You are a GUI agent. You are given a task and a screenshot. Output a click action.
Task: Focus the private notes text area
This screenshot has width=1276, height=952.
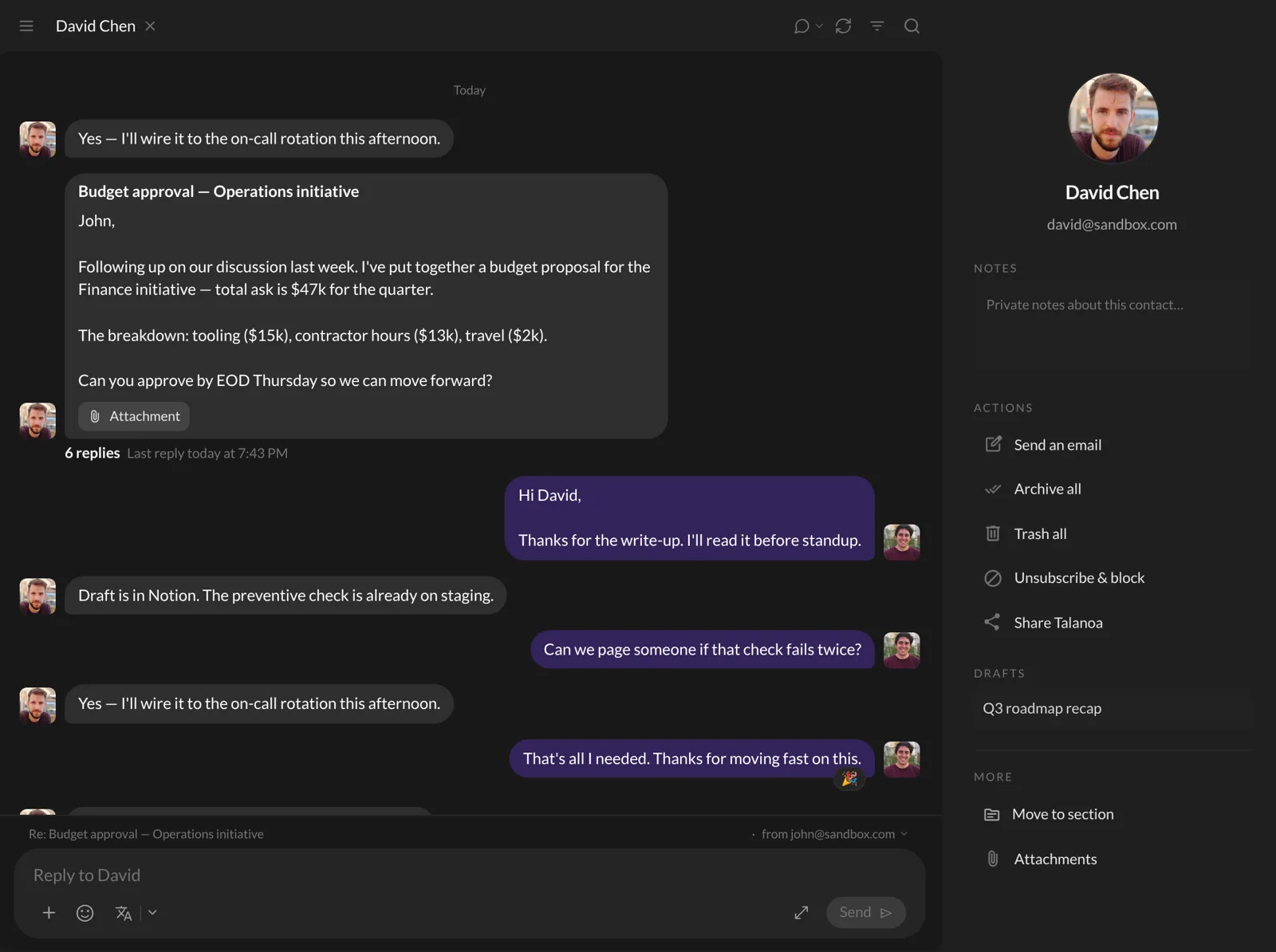[1113, 325]
